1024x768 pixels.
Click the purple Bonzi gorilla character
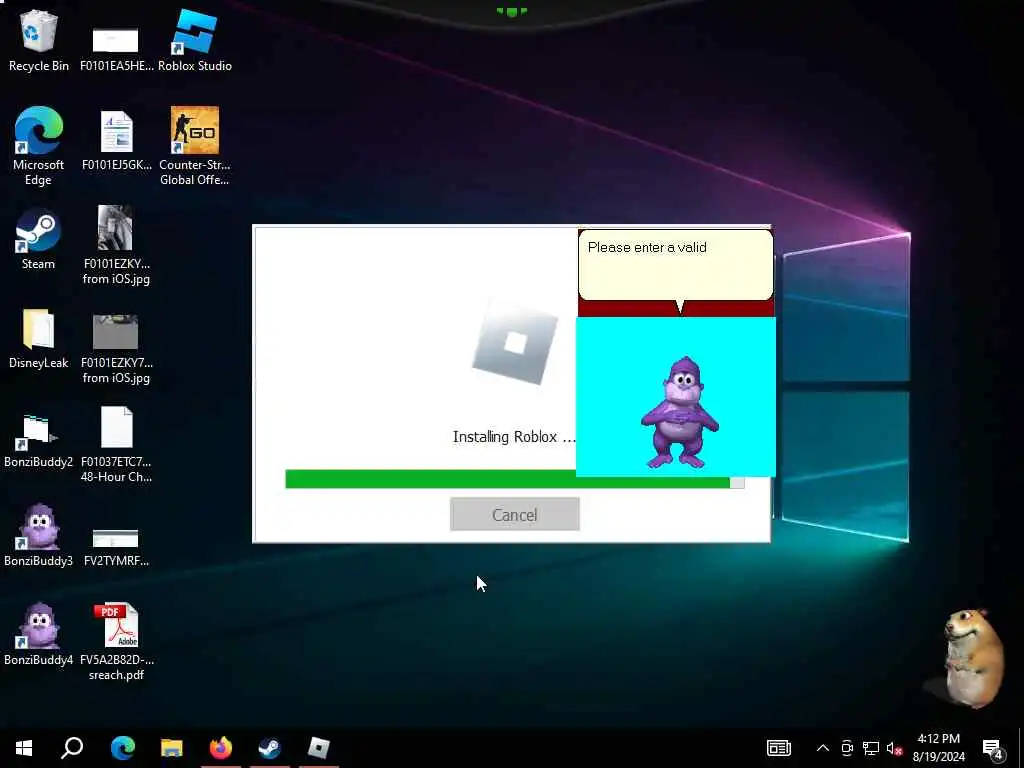click(x=680, y=413)
